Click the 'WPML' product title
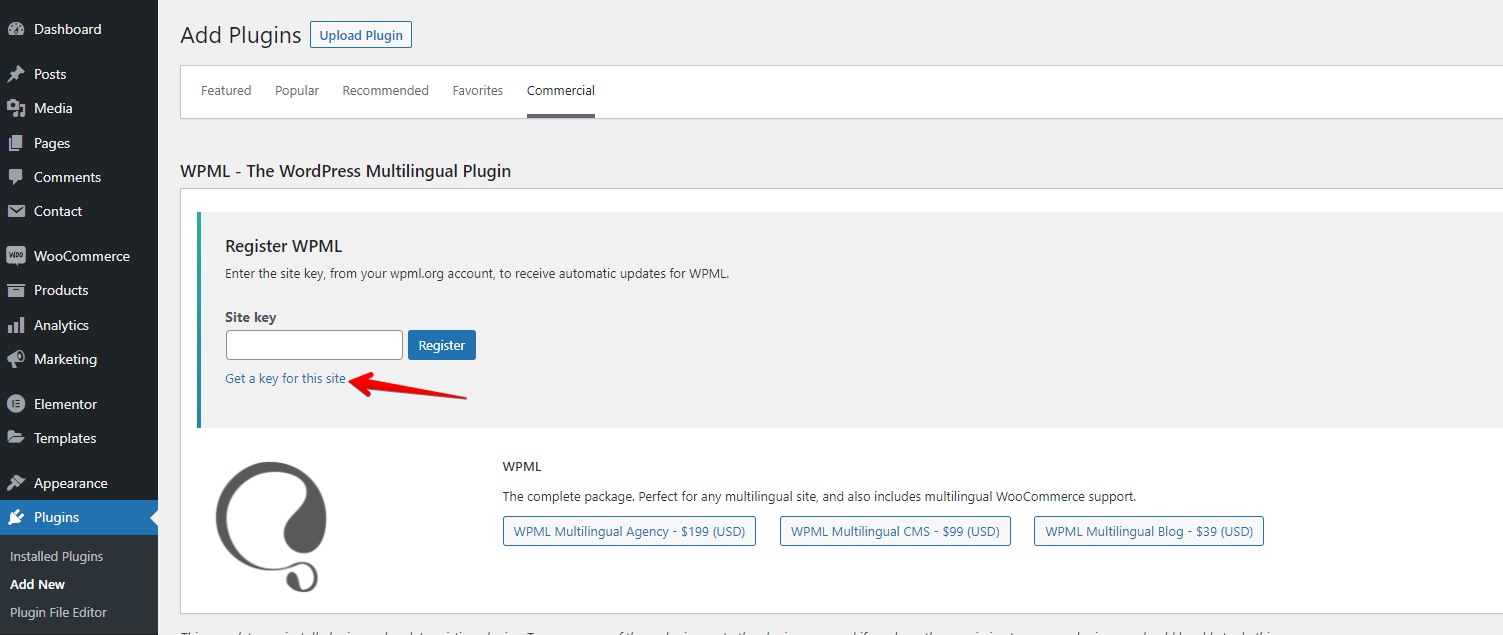This screenshot has width=1503, height=635. (x=522, y=466)
